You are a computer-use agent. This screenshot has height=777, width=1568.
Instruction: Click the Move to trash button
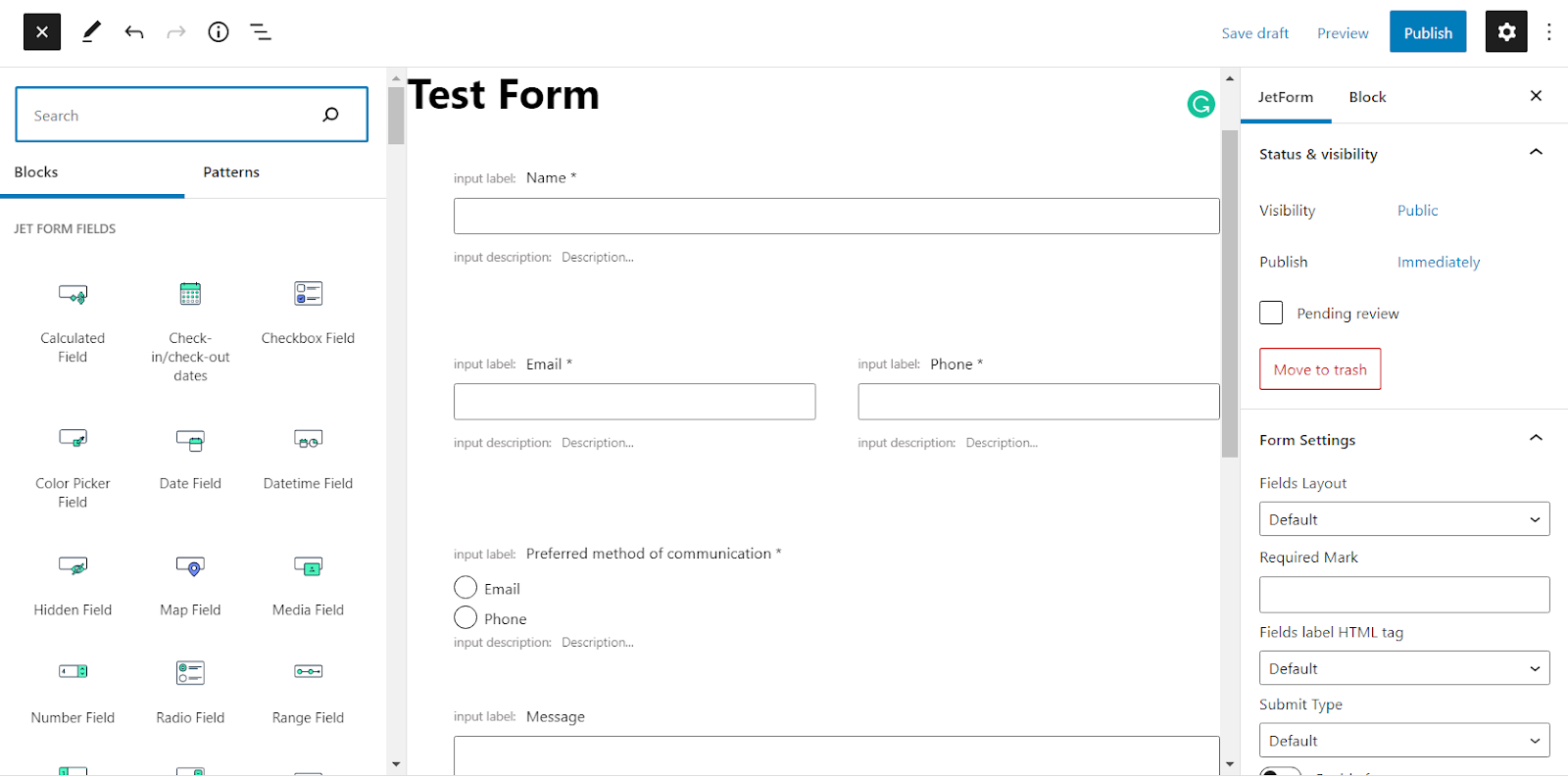1319,369
